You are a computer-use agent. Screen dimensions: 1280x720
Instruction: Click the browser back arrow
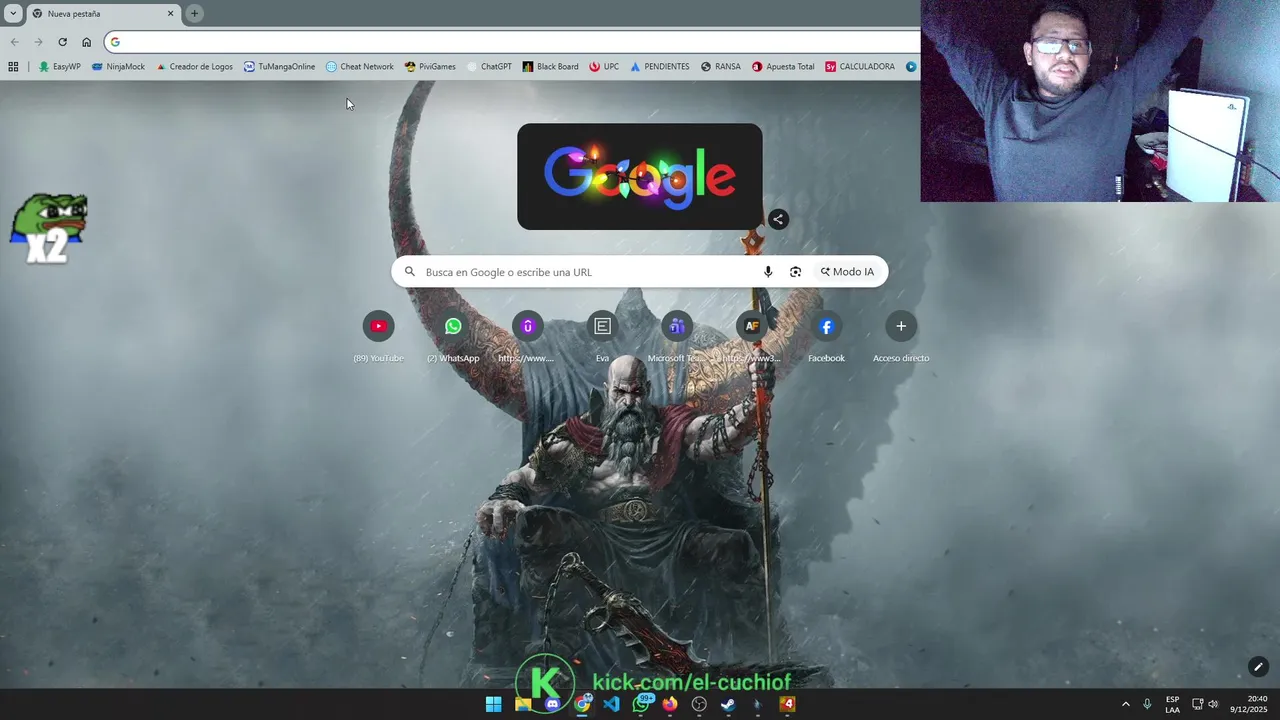[14, 42]
